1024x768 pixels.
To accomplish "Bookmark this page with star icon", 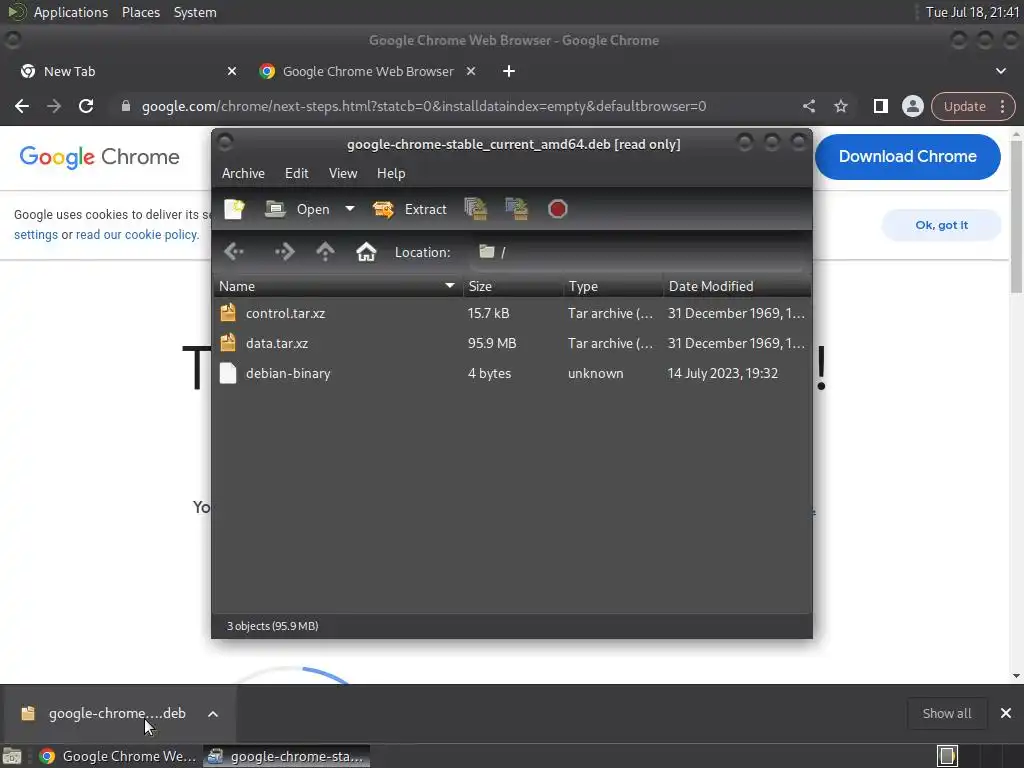I will click(840, 106).
